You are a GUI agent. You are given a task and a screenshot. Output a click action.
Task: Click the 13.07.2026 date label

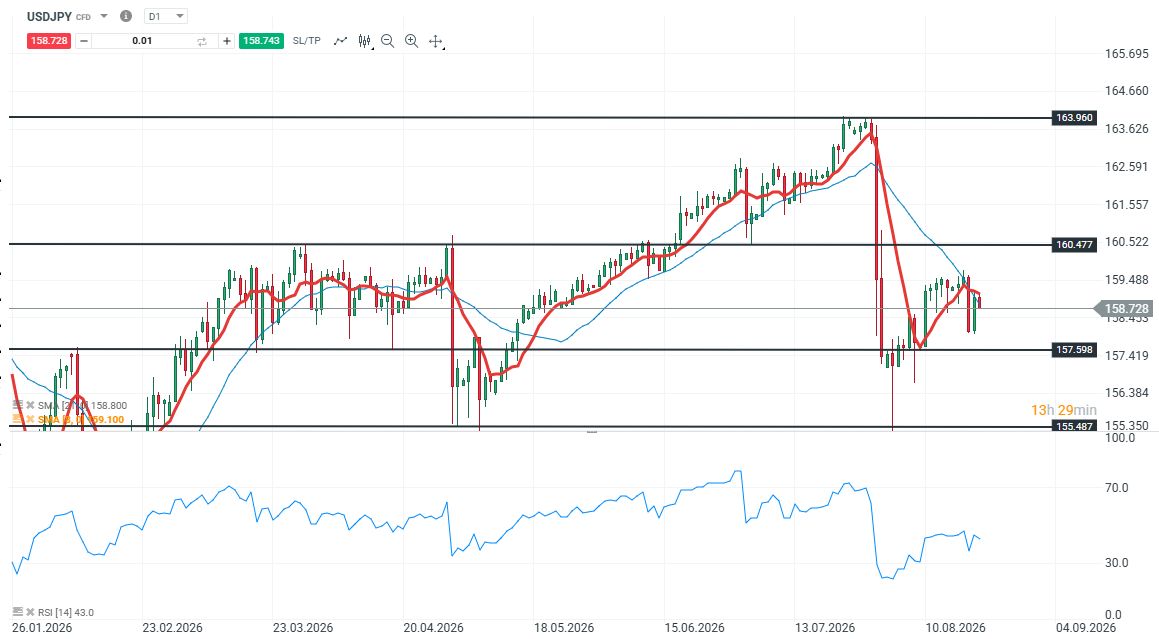tap(825, 627)
